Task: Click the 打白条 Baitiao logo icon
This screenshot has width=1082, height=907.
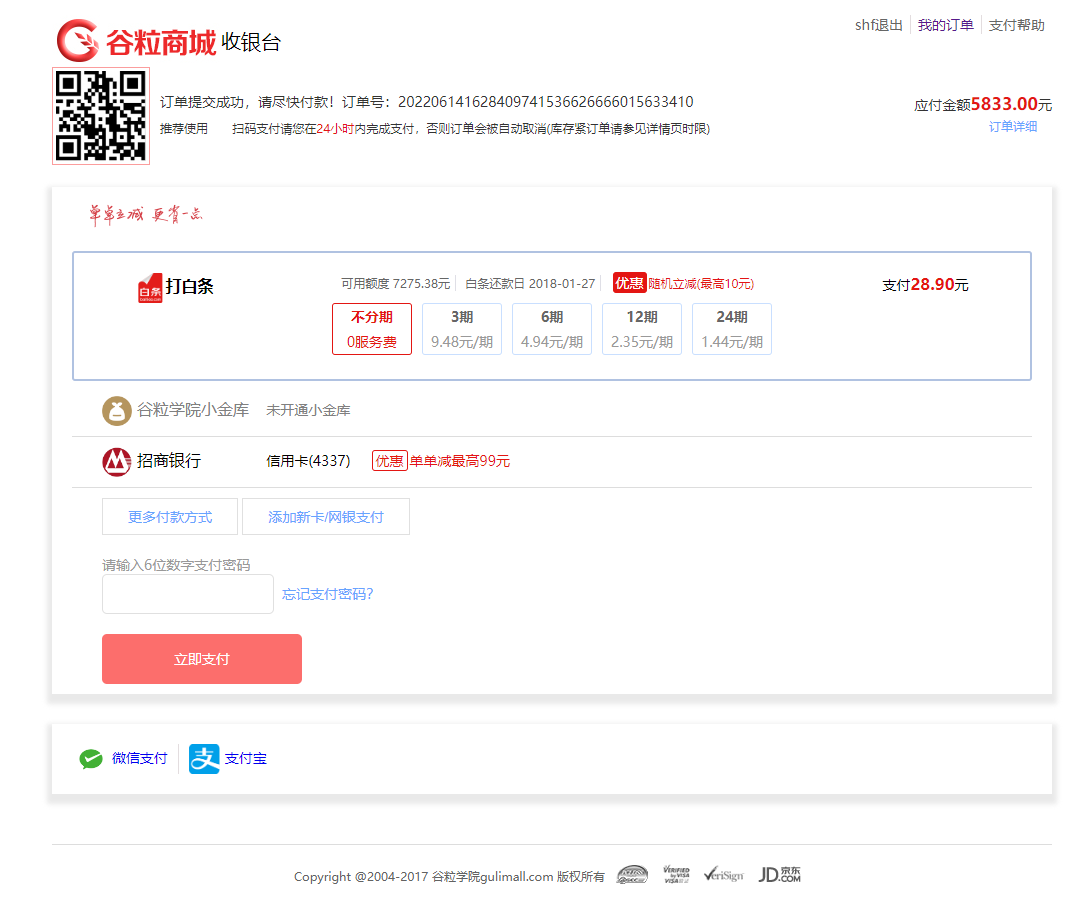Action: point(150,288)
